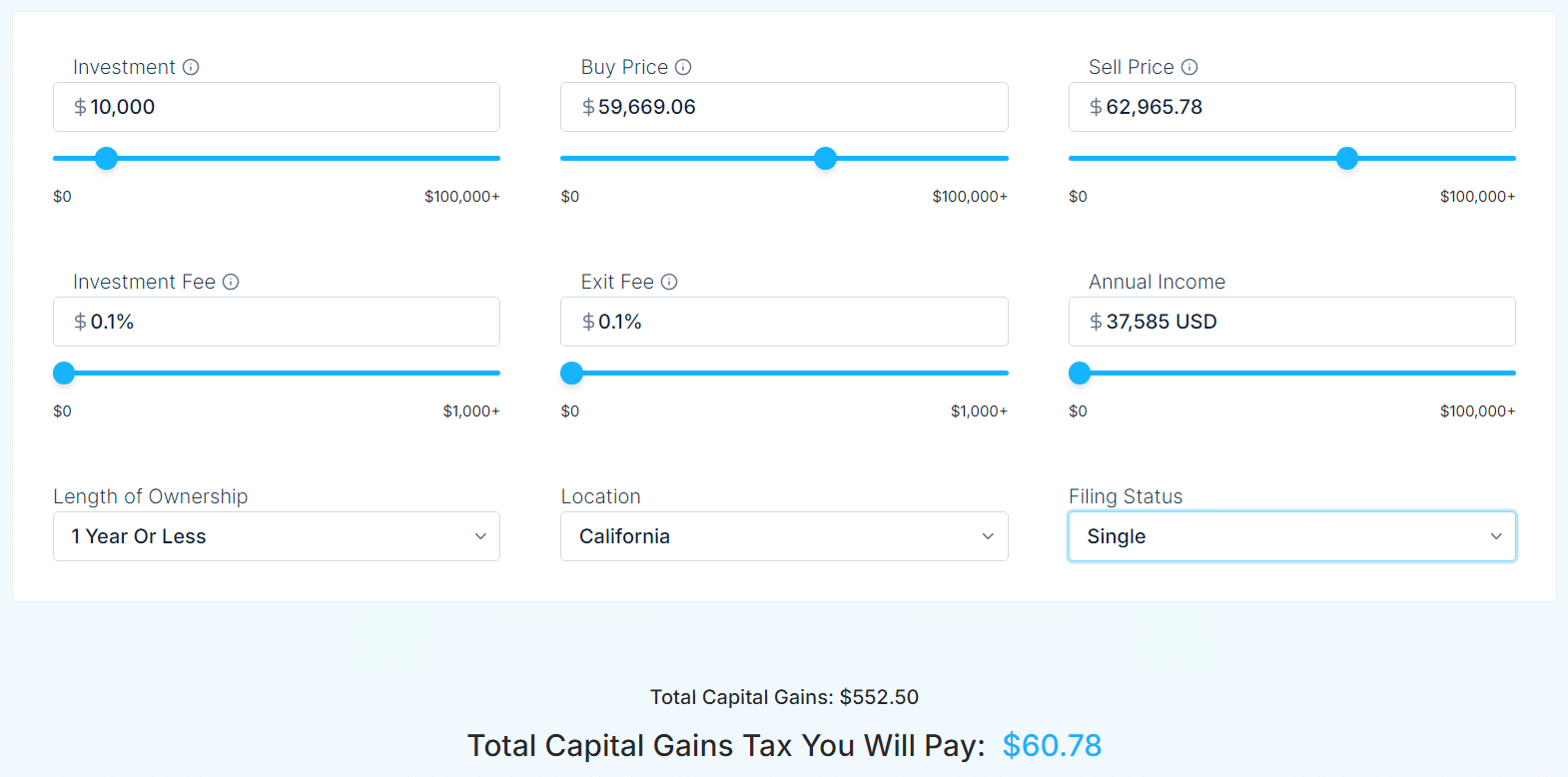Click the Annual Income slider handle

(1079, 373)
